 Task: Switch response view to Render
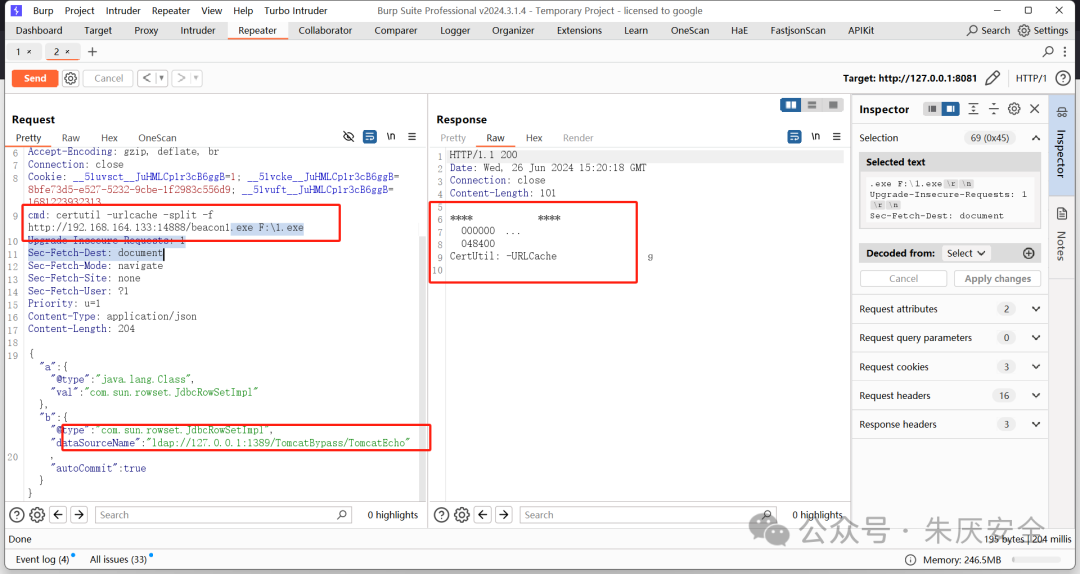coord(578,138)
